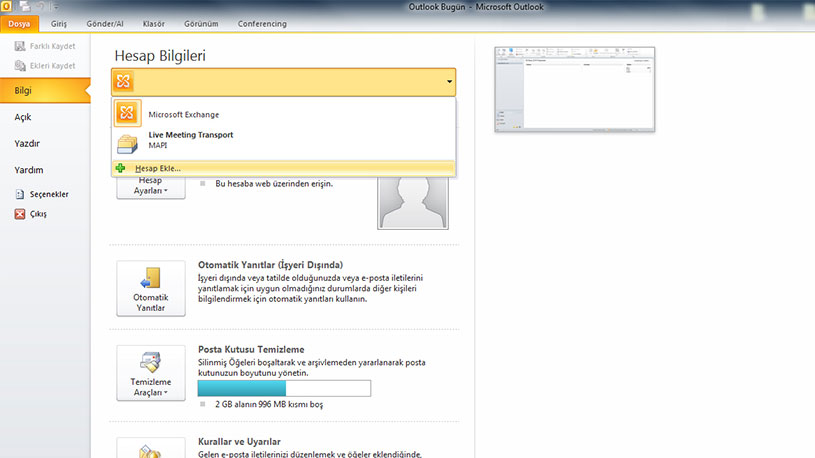This screenshot has width=815, height=458.
Task: Click the Live Meeting Transport mailbox icon
Action: 127,143
